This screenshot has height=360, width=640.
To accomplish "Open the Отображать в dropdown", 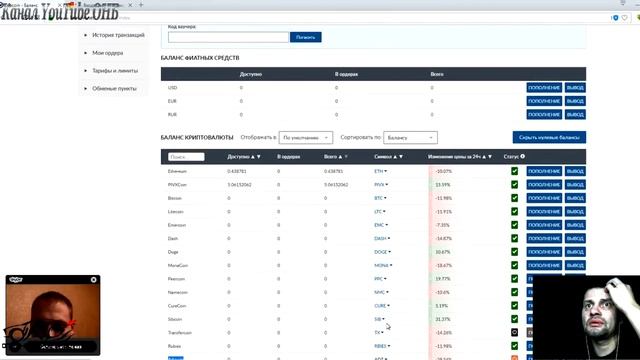I will [x=306, y=138].
